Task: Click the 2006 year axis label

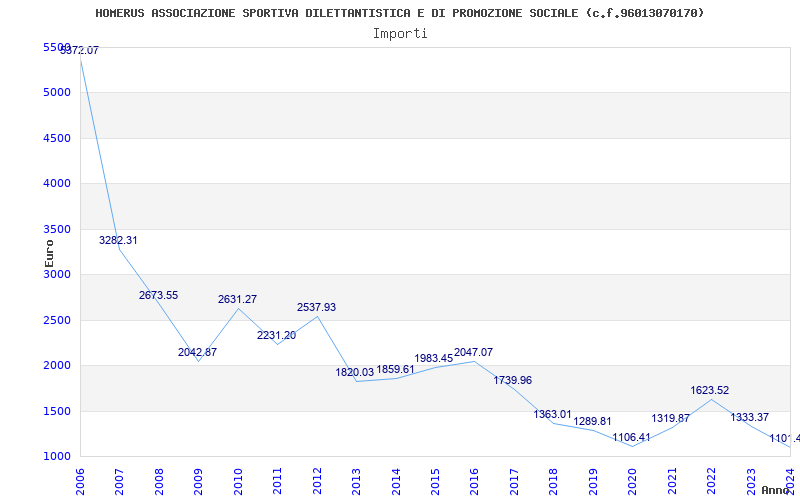Action: (80, 482)
